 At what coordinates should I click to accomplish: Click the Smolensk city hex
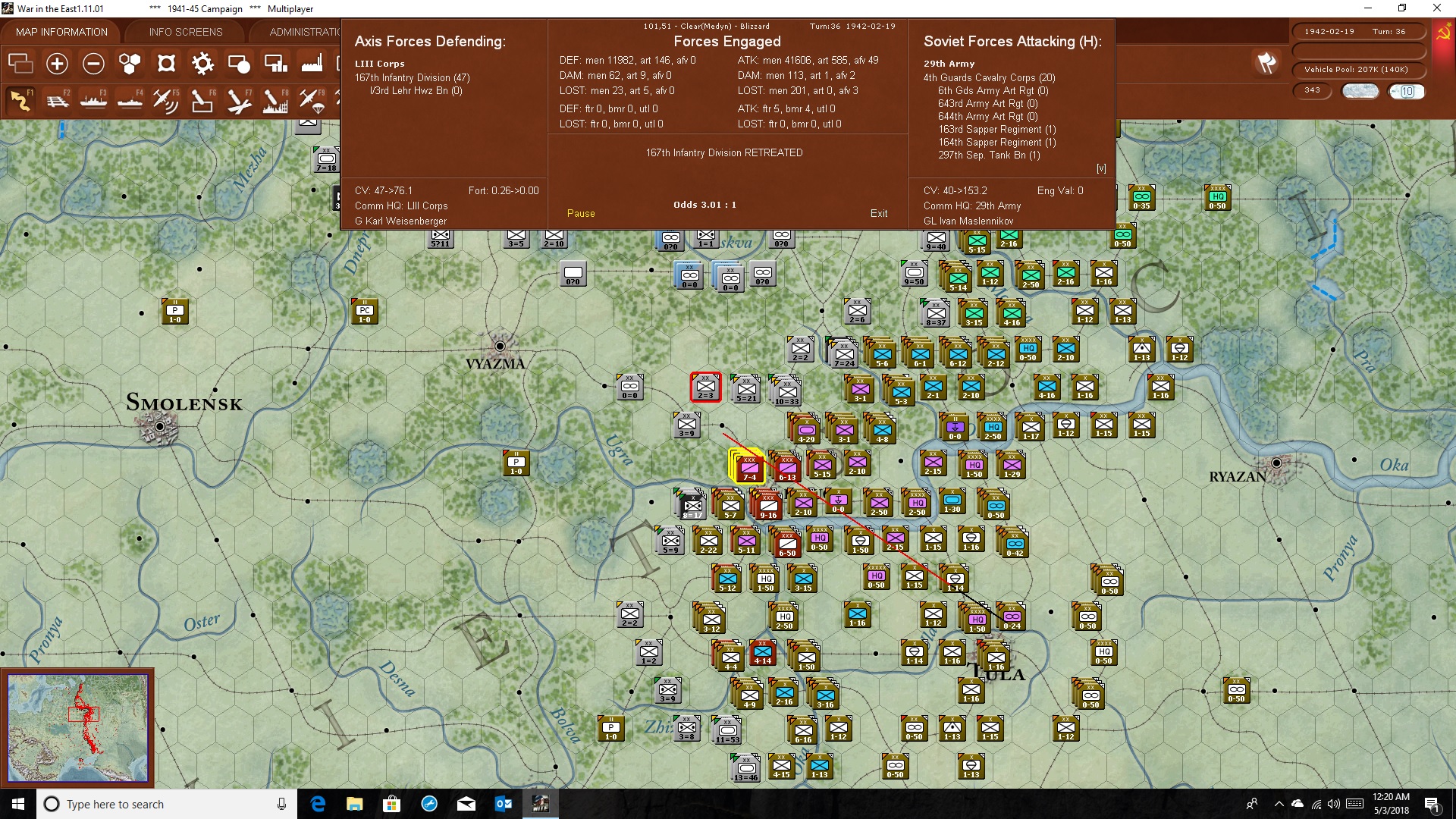point(160,427)
